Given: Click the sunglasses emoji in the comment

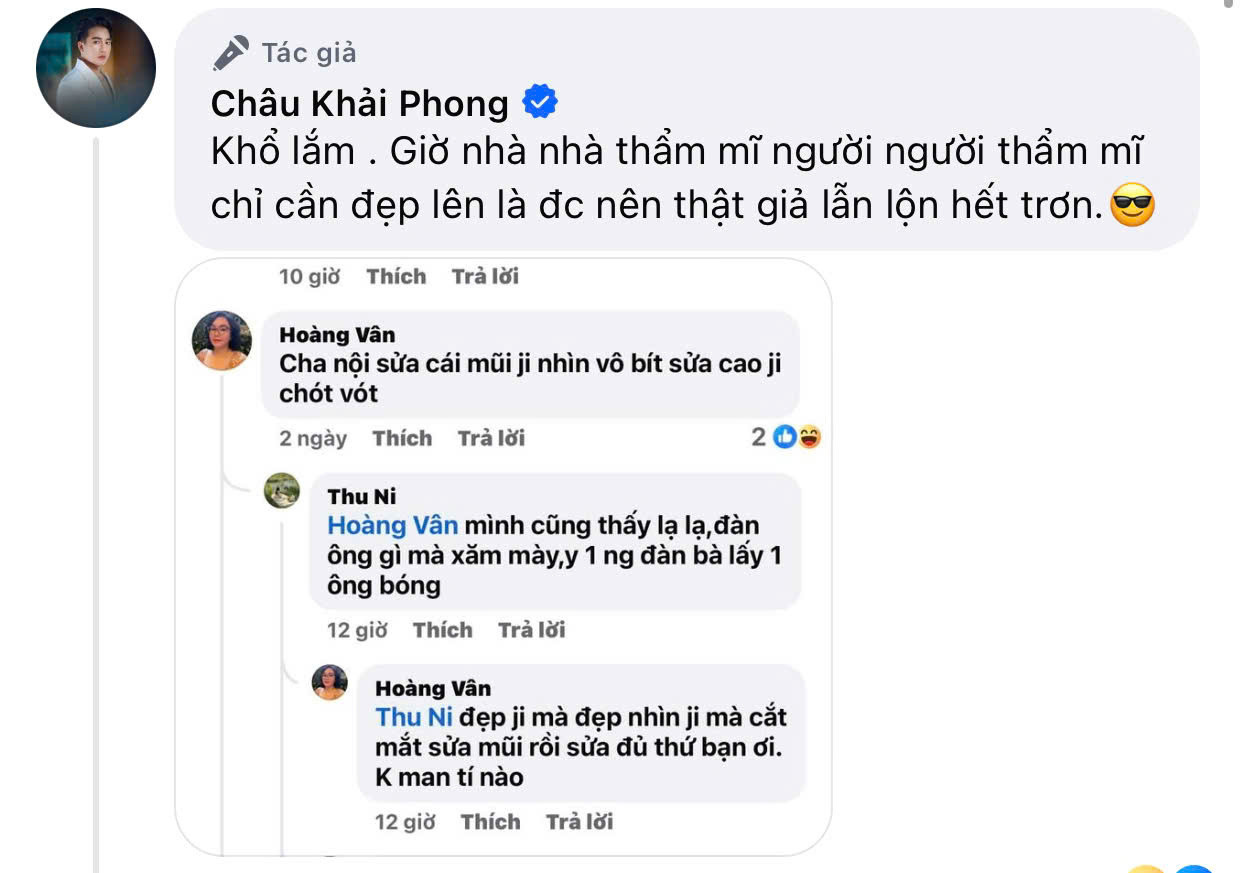Looking at the screenshot, I should (1134, 207).
